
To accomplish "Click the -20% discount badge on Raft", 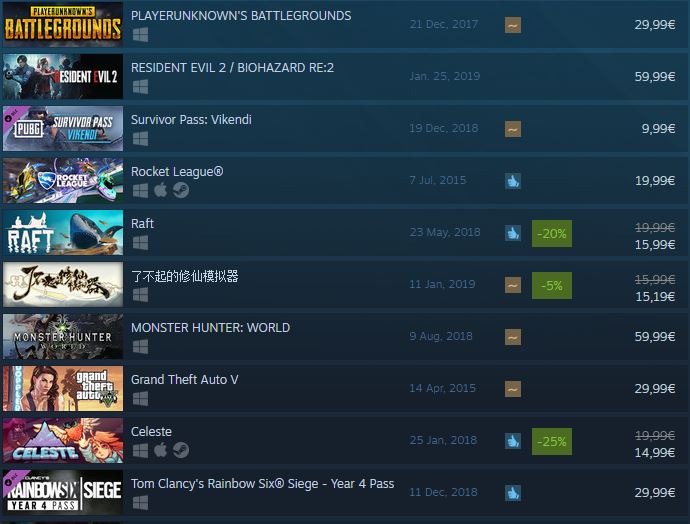I will pos(552,233).
